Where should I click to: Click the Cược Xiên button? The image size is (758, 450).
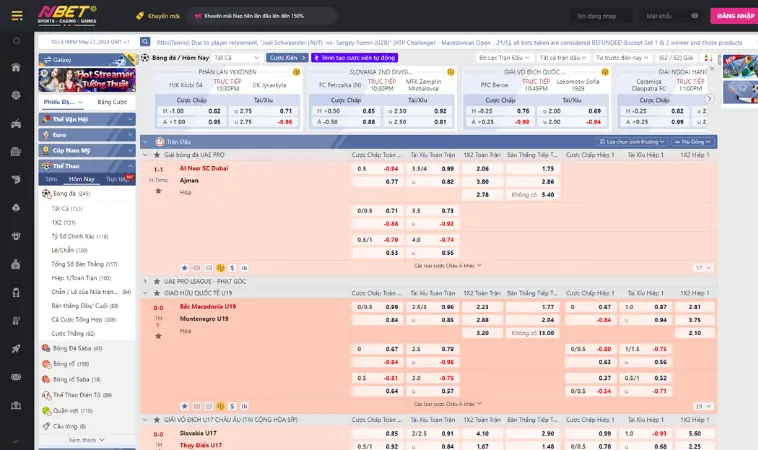287,58
